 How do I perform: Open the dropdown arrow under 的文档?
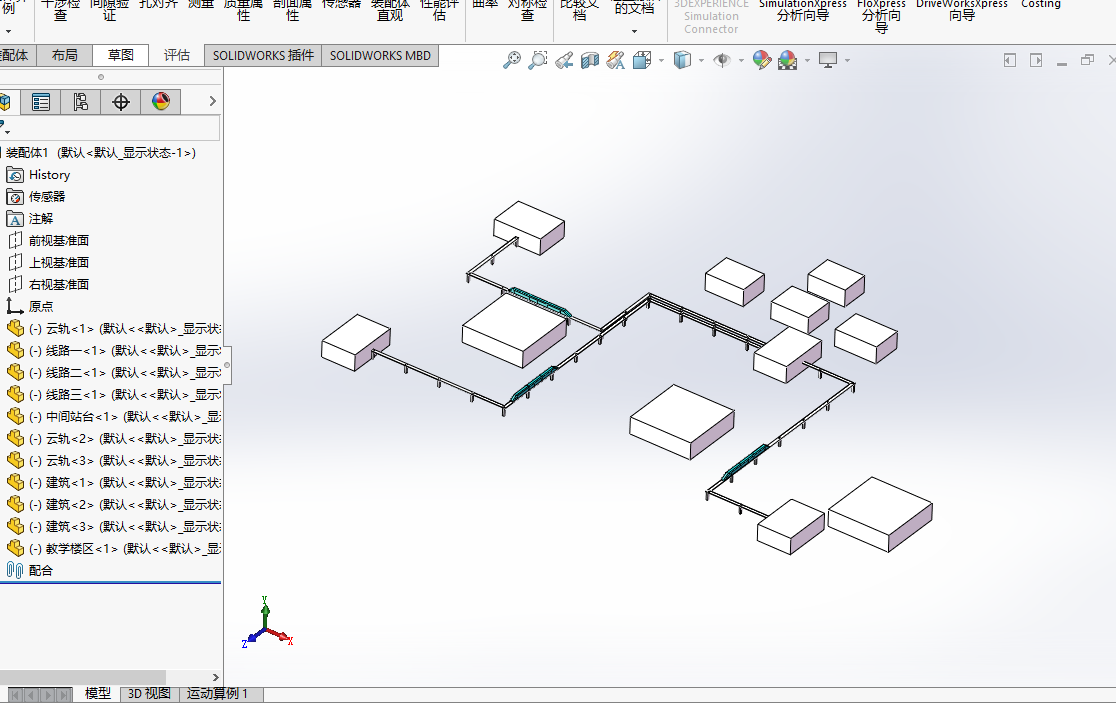(634, 31)
